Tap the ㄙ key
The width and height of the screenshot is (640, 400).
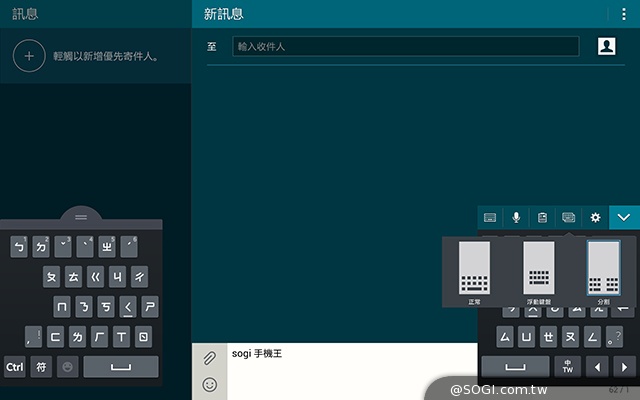click(x=505, y=337)
